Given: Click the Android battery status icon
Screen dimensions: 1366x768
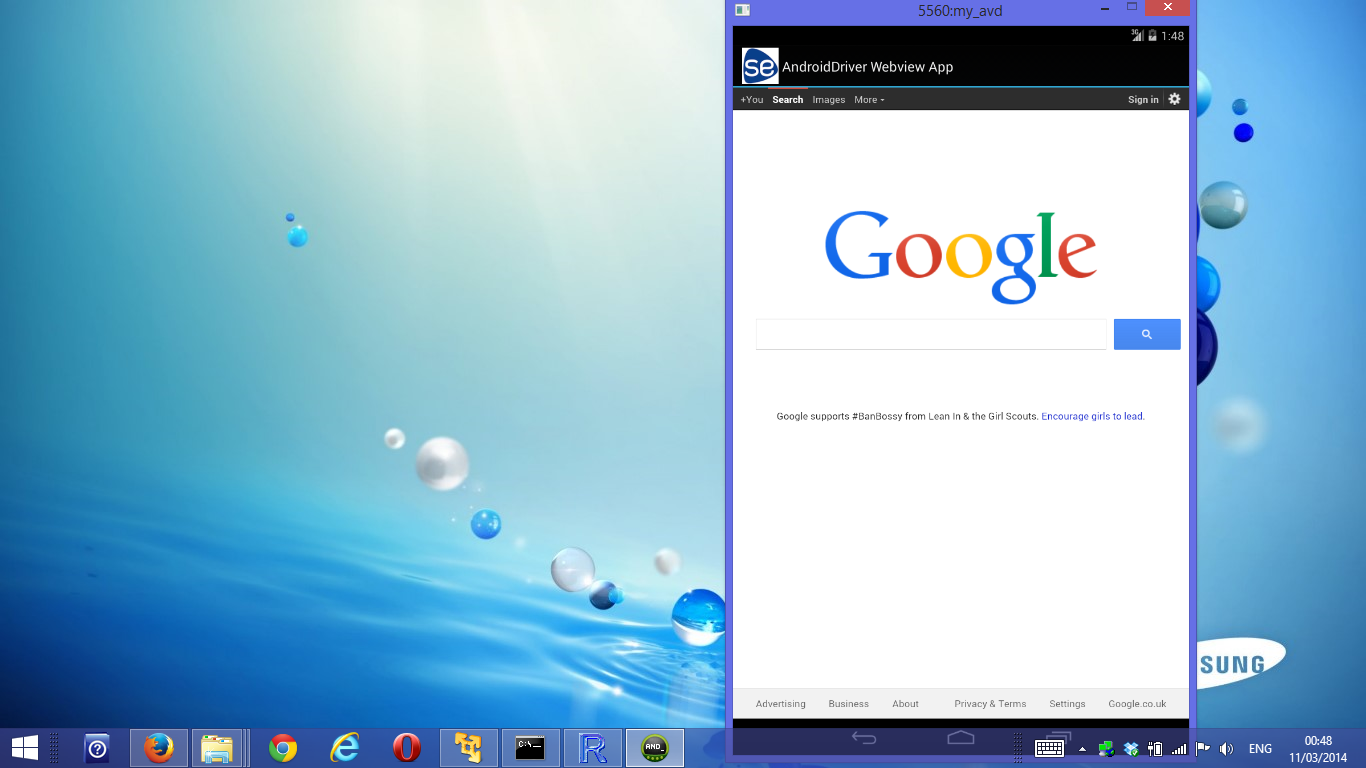Looking at the screenshot, I should click(1152, 36).
